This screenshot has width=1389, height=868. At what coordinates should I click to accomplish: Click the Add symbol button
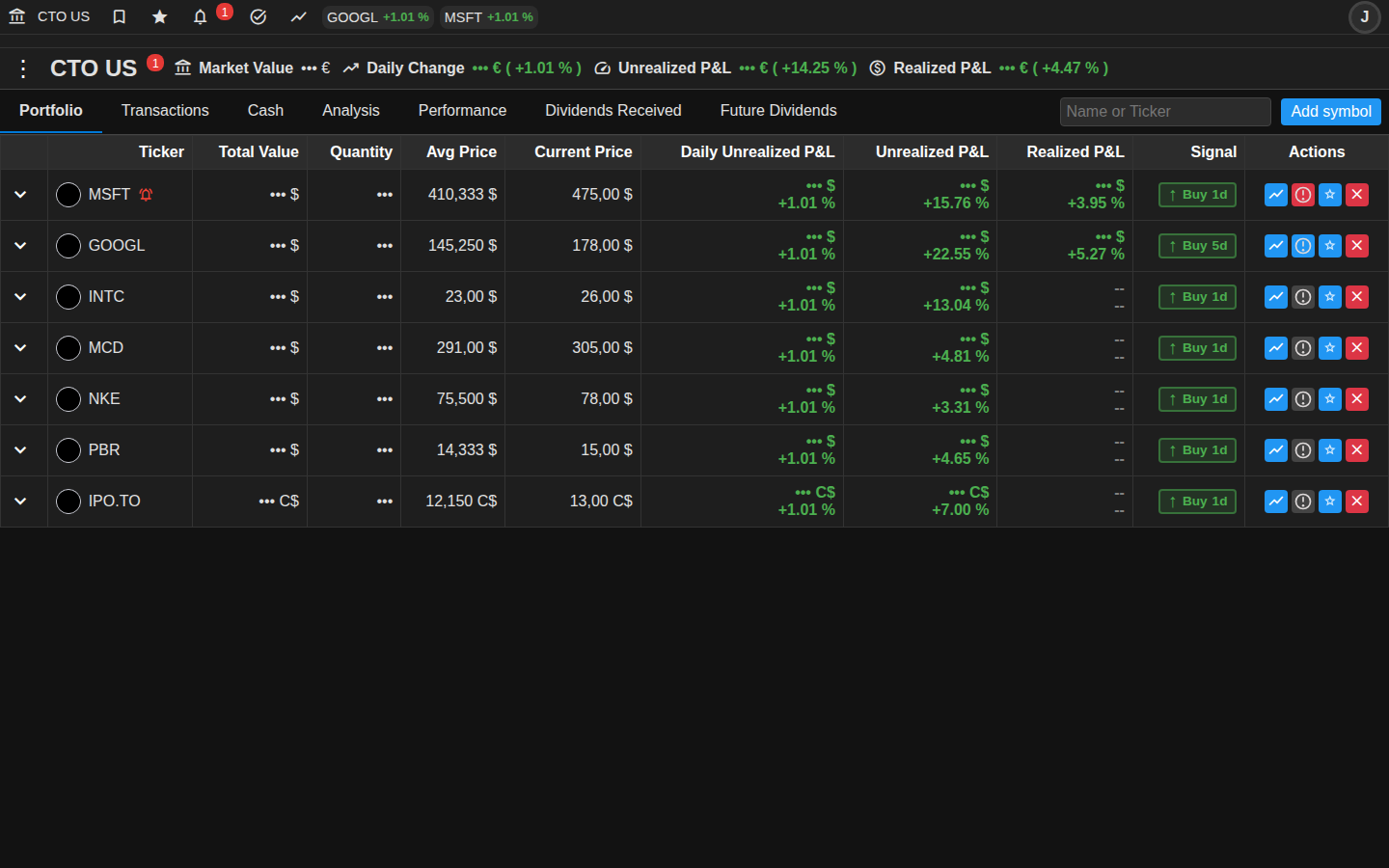[1331, 112]
